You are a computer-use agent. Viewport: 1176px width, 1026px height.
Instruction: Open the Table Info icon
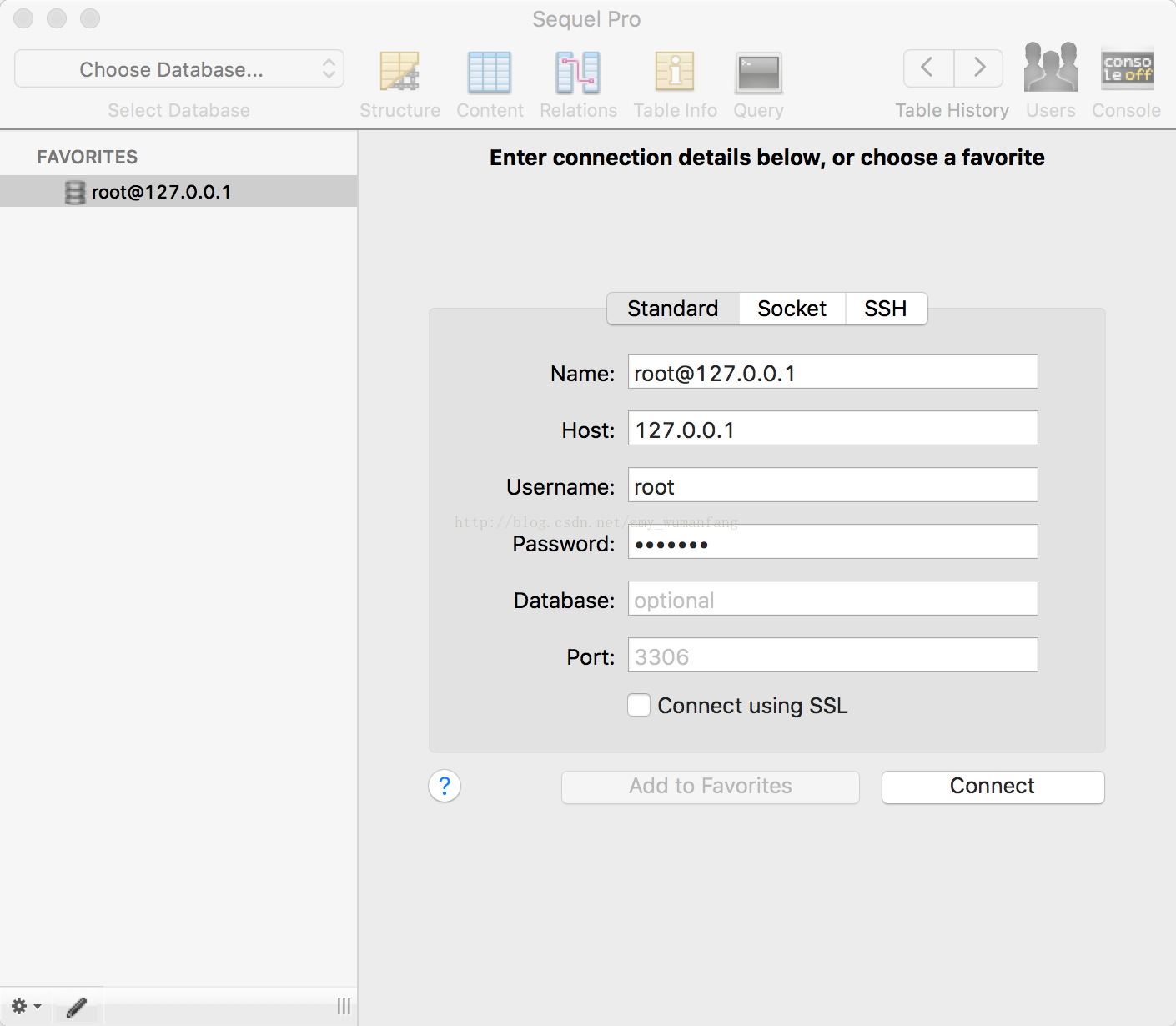click(675, 72)
